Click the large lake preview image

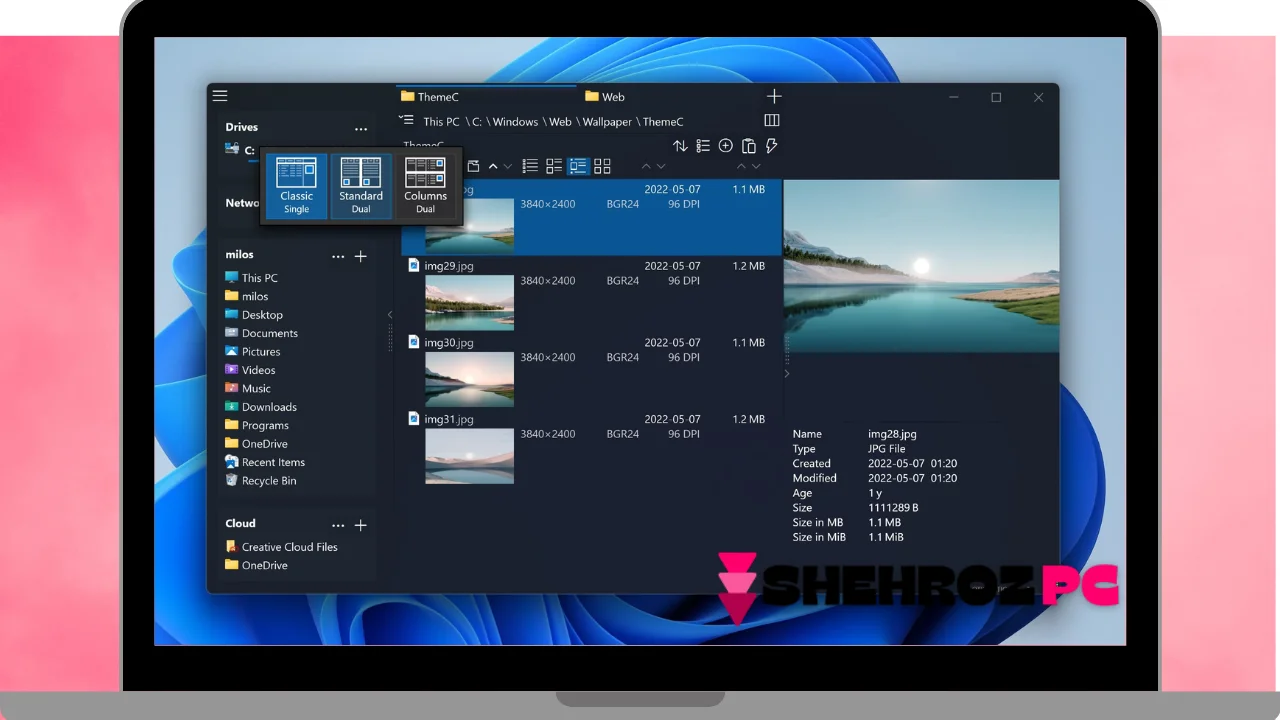(x=921, y=266)
